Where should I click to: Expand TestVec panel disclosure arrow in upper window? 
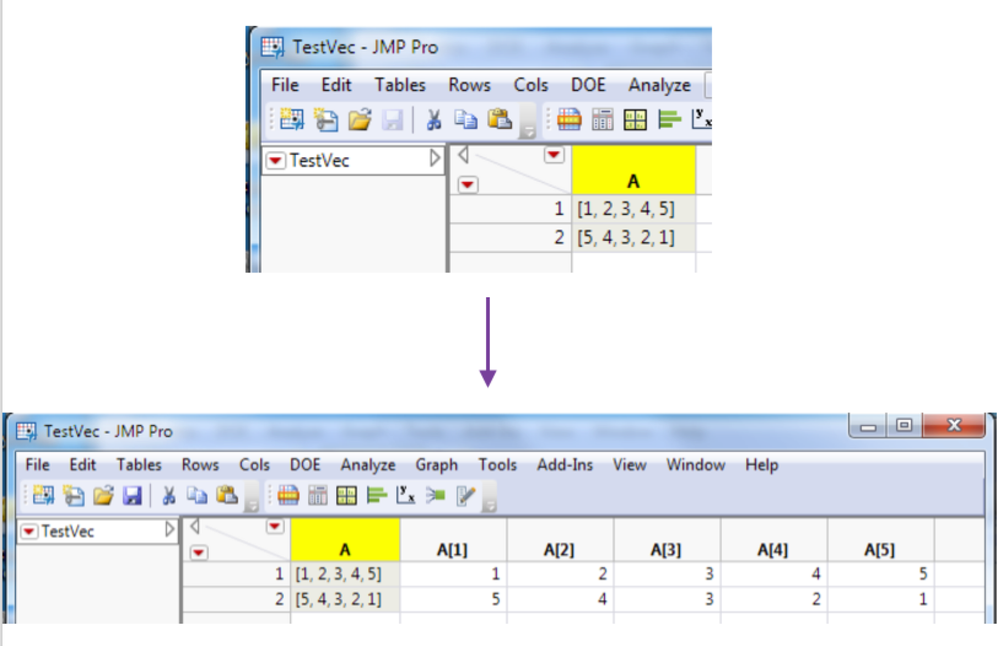click(x=435, y=158)
